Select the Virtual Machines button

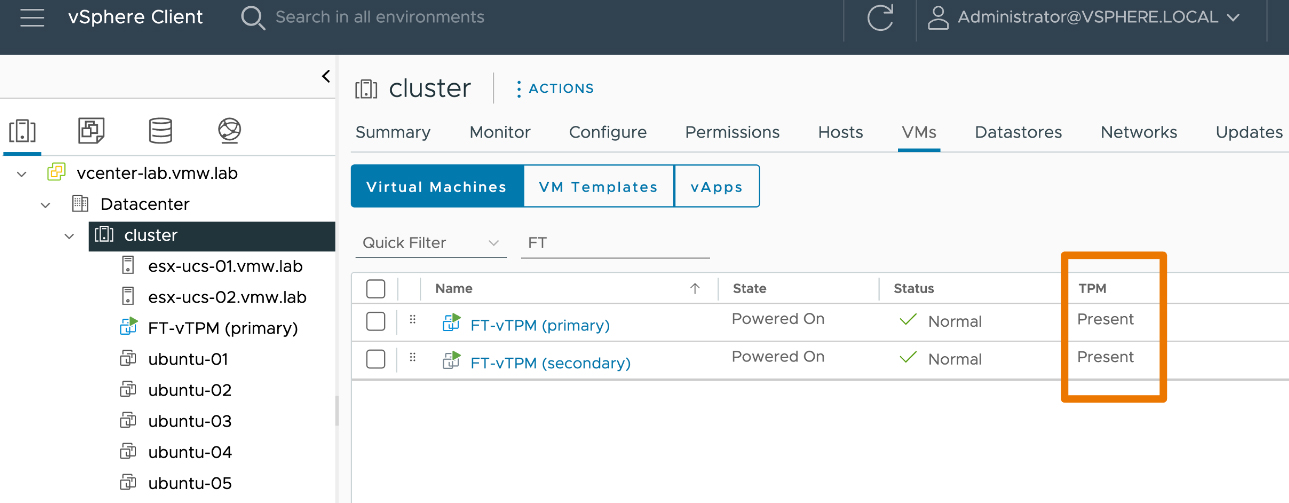[437, 187]
